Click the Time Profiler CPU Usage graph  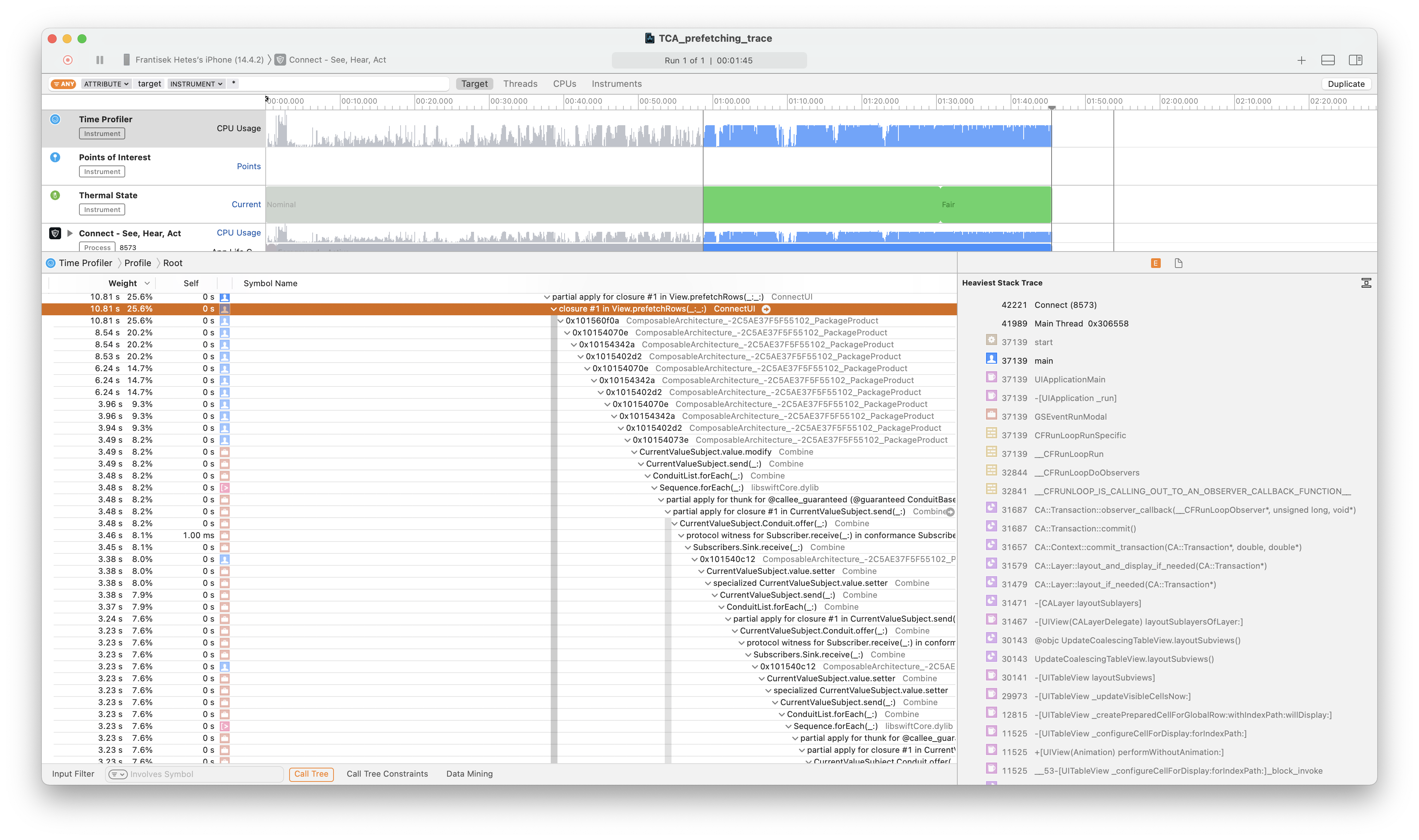pos(658,129)
